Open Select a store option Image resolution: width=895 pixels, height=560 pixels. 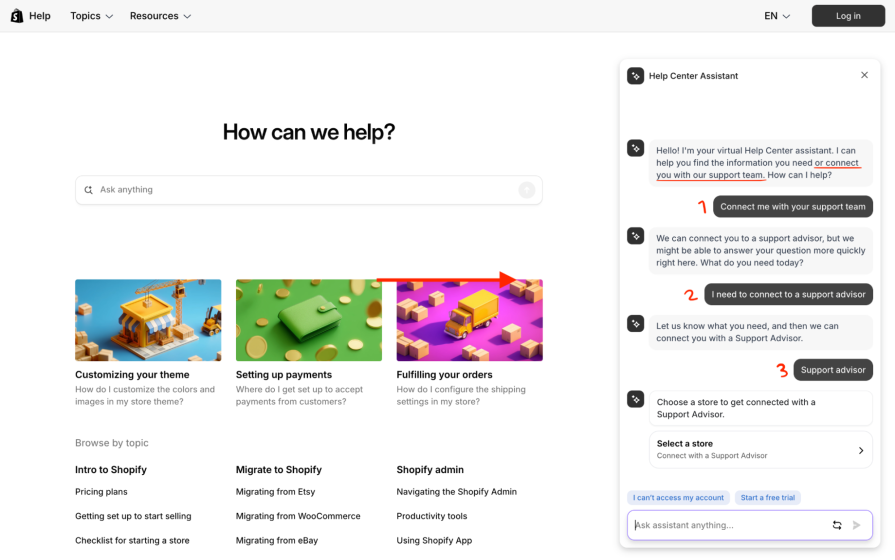click(x=760, y=450)
